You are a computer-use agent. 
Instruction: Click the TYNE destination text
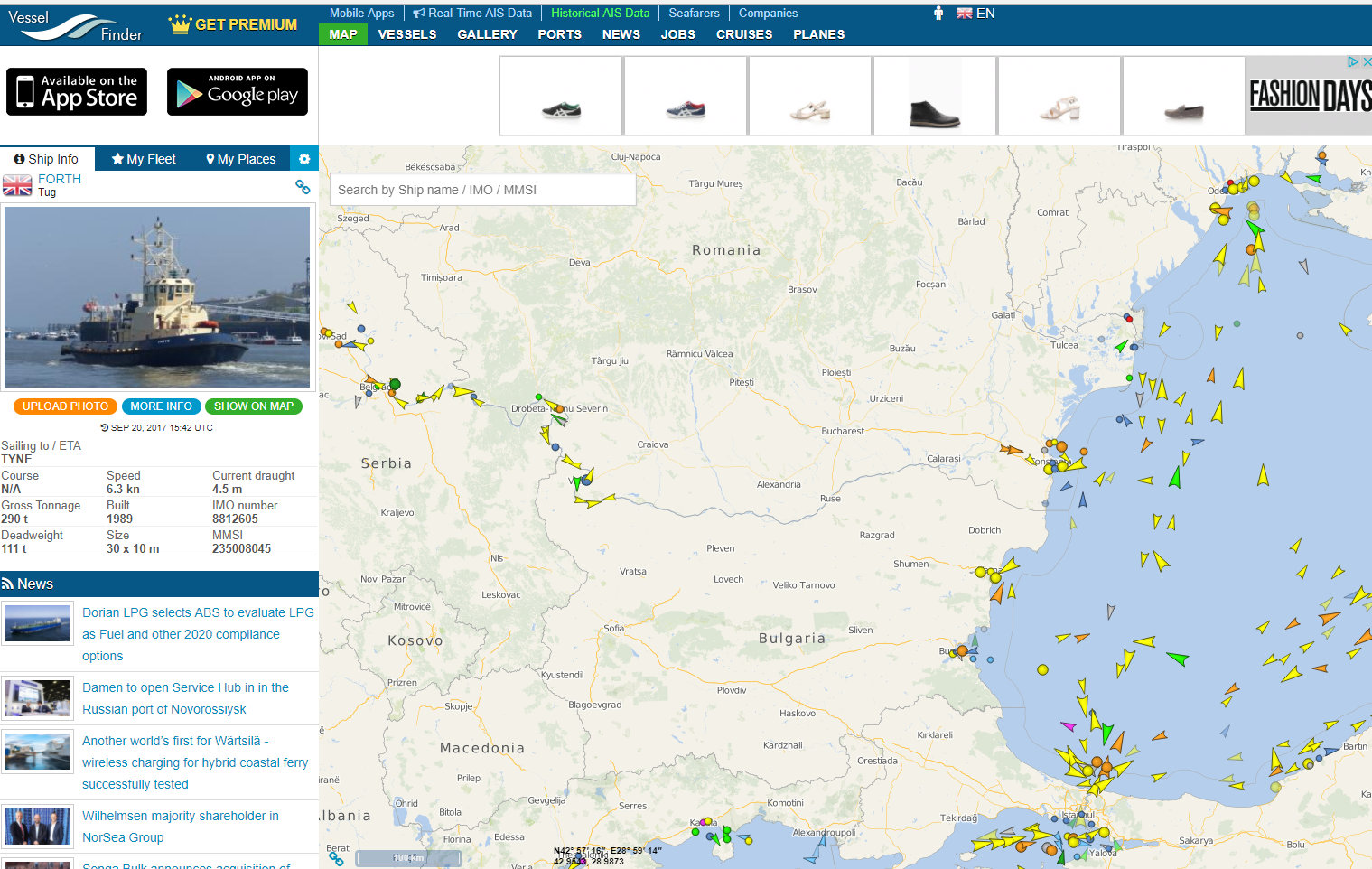(x=16, y=459)
